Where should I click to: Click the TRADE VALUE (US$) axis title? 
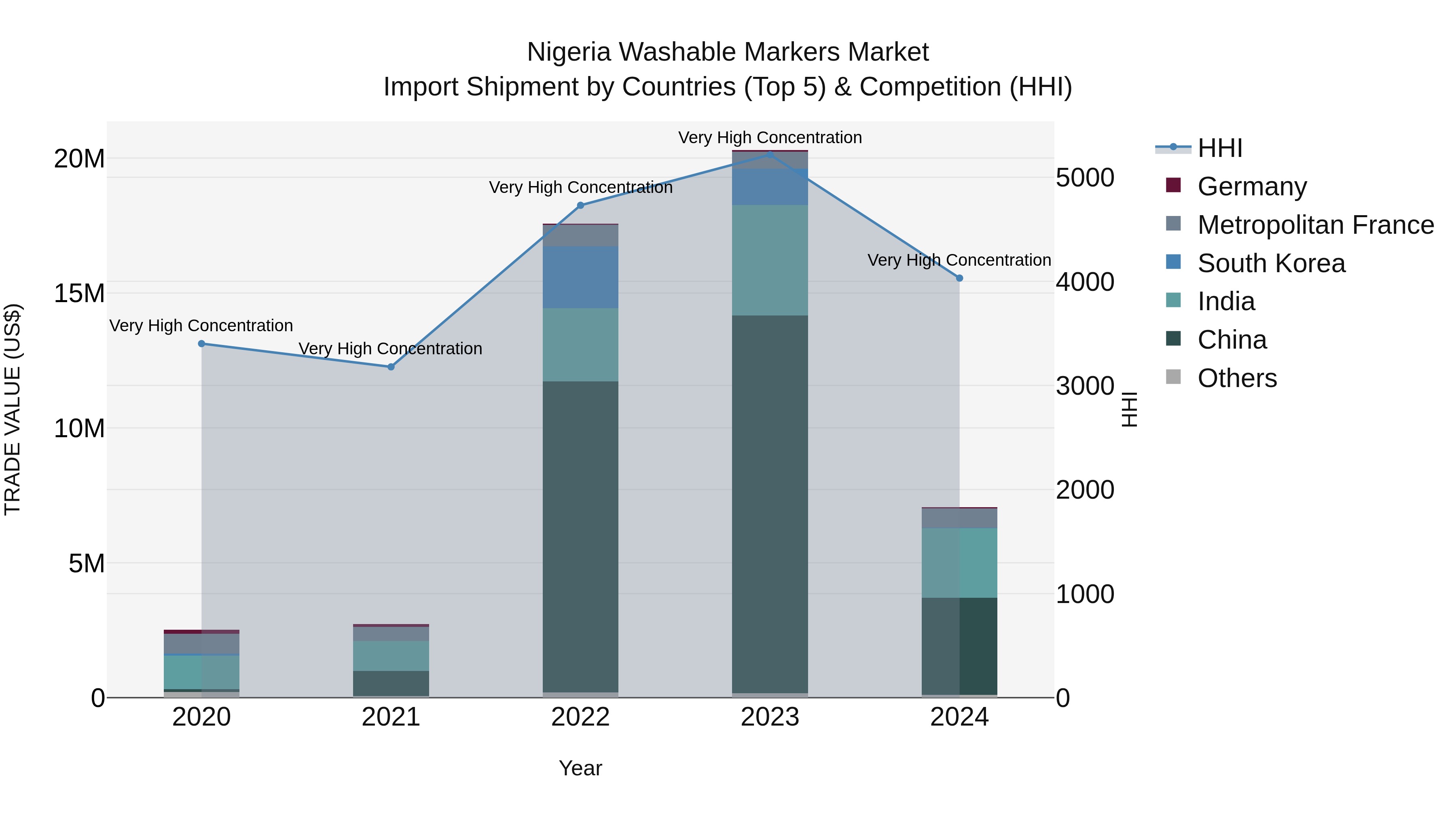pos(13,409)
